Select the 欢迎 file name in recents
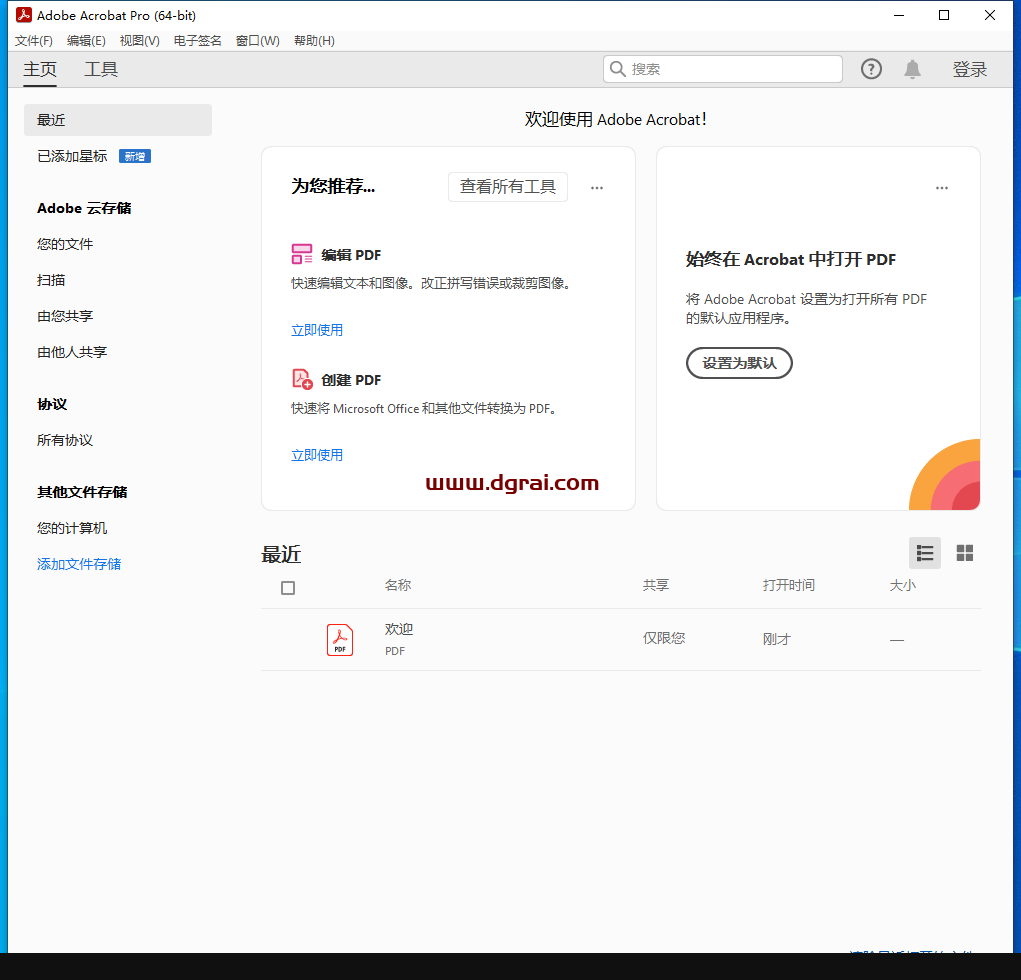 [399, 629]
